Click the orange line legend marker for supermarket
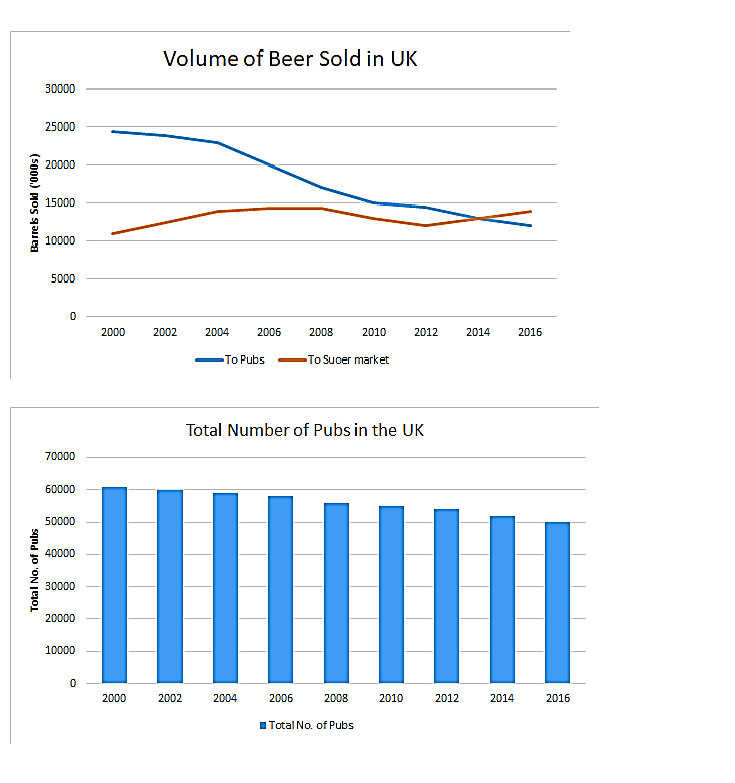Screen dimensions: 735x783 click(x=292, y=360)
